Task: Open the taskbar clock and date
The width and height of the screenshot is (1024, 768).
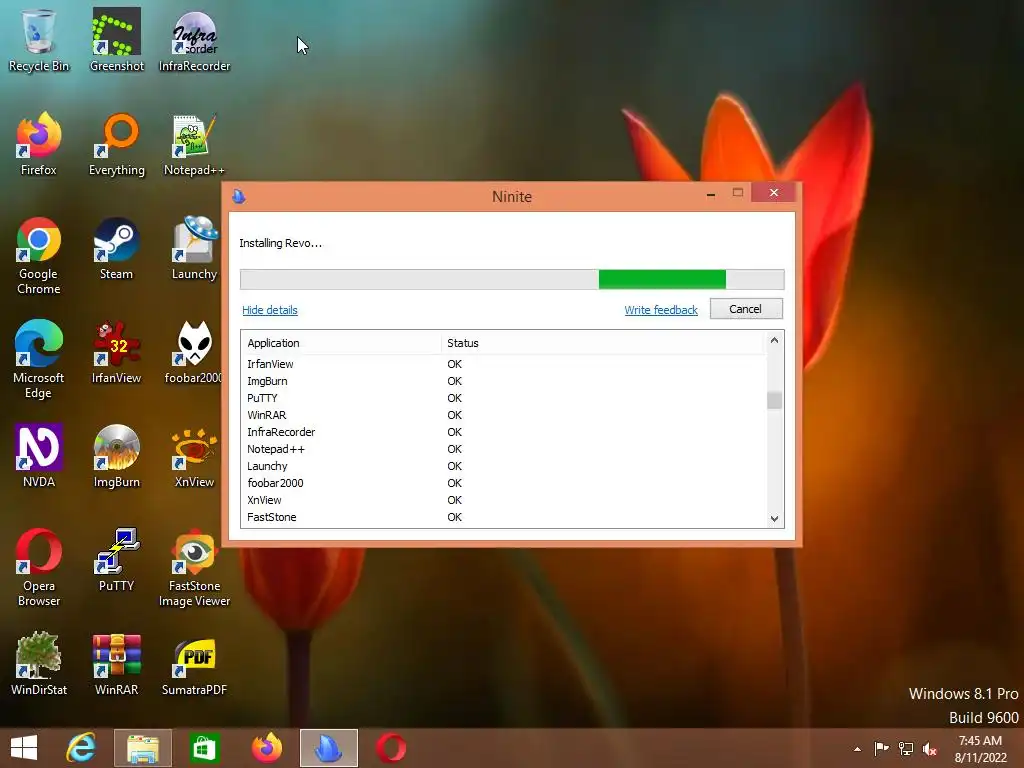Action: pyautogui.click(x=980, y=749)
